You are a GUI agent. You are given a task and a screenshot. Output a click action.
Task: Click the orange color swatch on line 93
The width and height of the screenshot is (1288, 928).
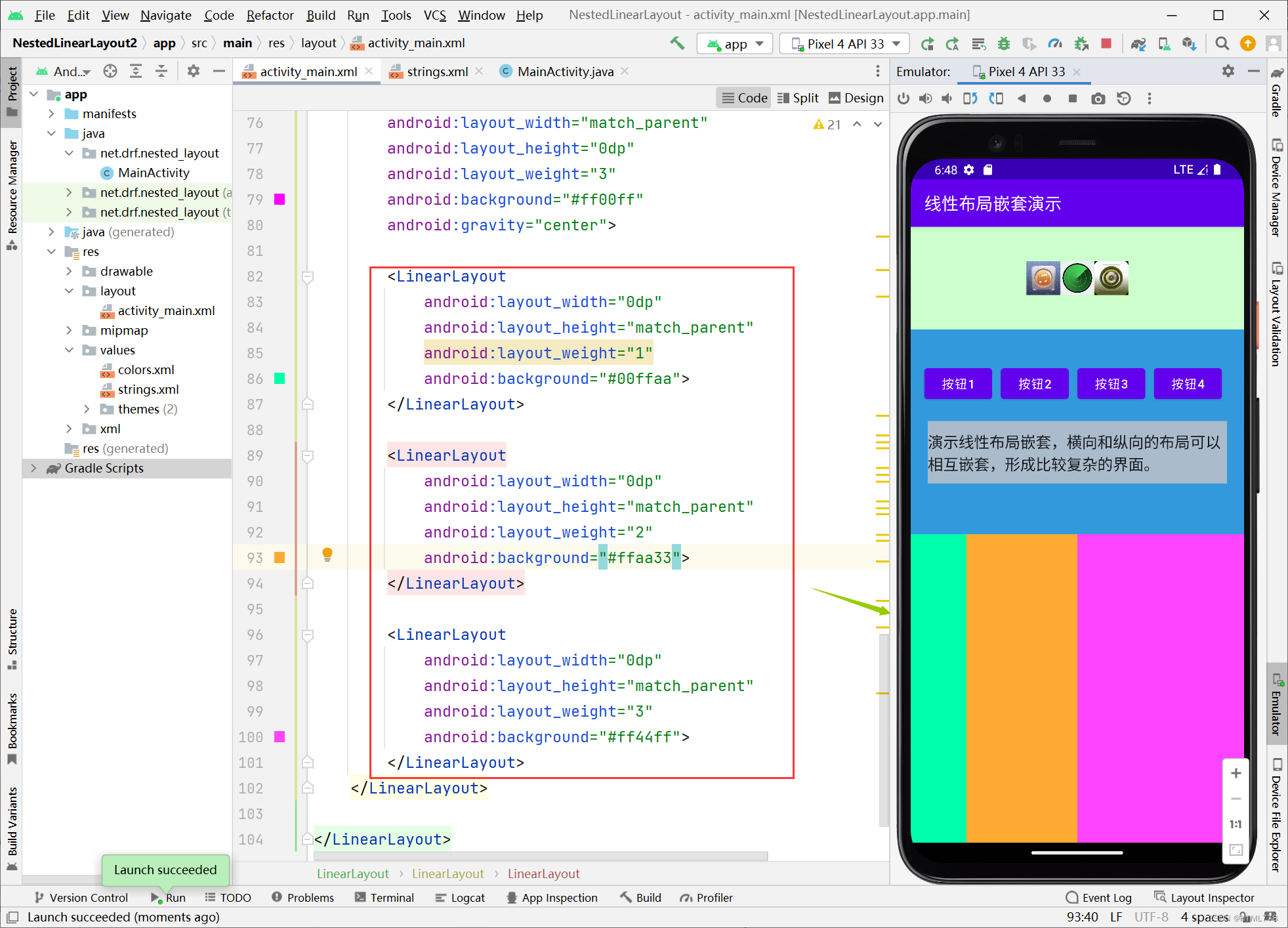pyautogui.click(x=280, y=558)
